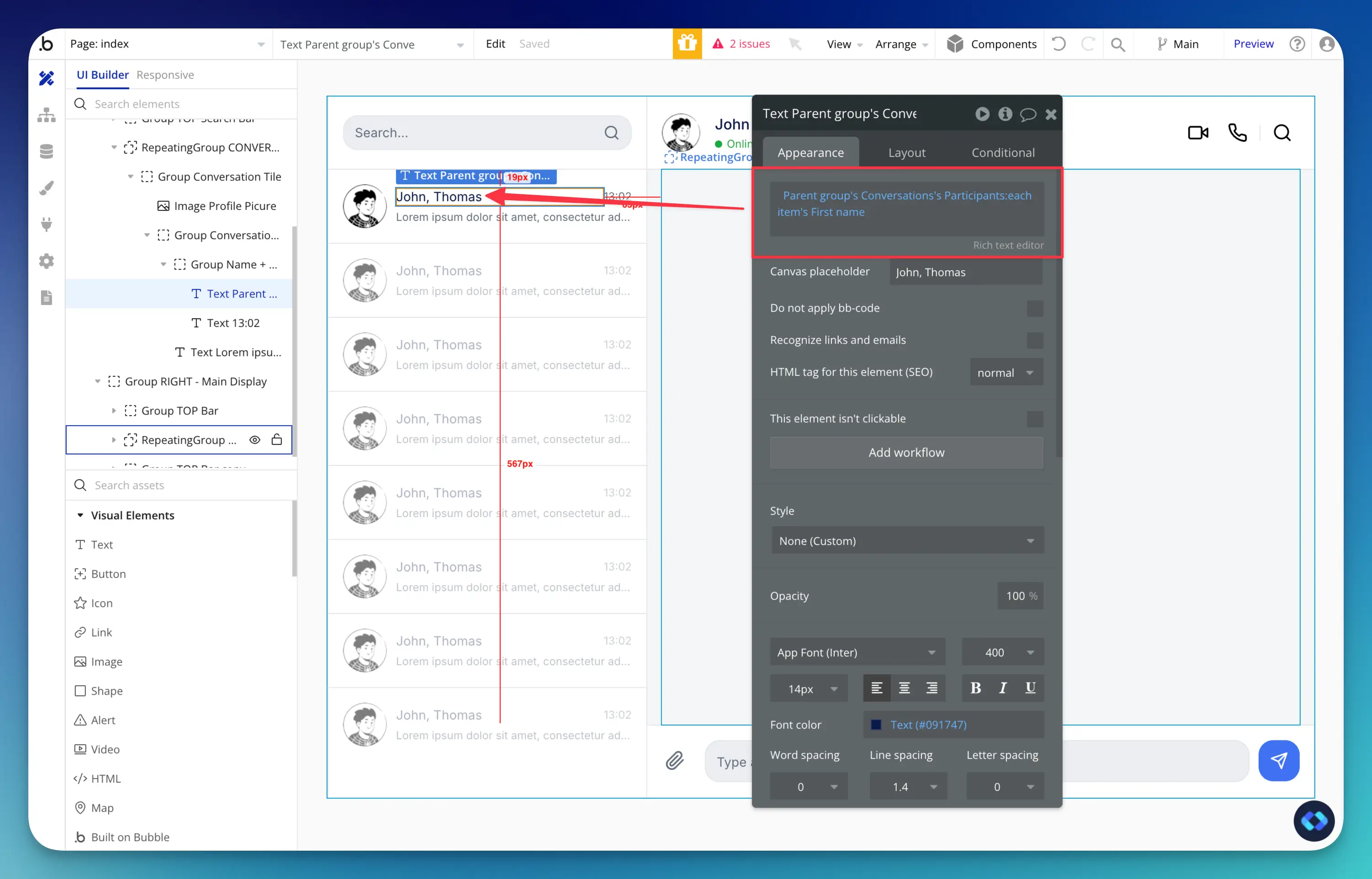Toggle Bold text formatting
The image size is (1372, 879).
tap(975, 688)
